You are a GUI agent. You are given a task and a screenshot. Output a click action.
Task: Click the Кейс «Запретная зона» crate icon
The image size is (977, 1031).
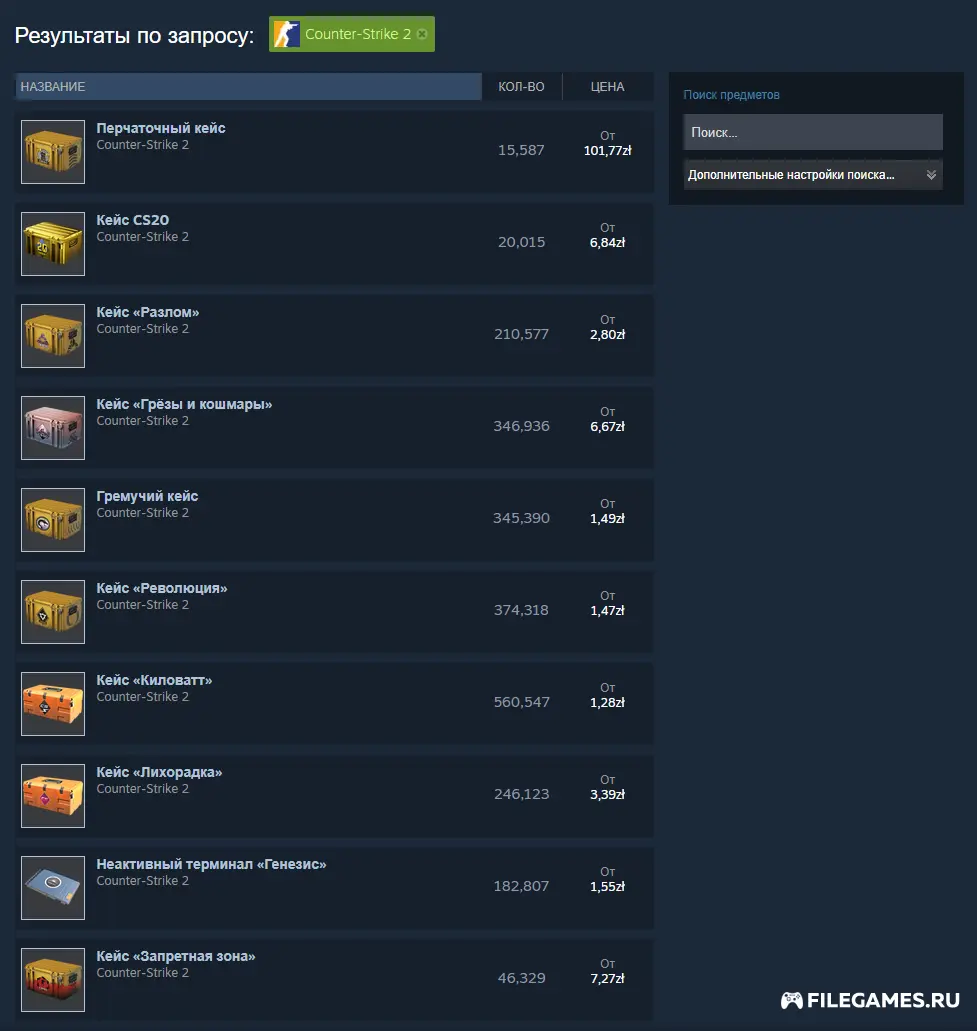click(x=53, y=980)
